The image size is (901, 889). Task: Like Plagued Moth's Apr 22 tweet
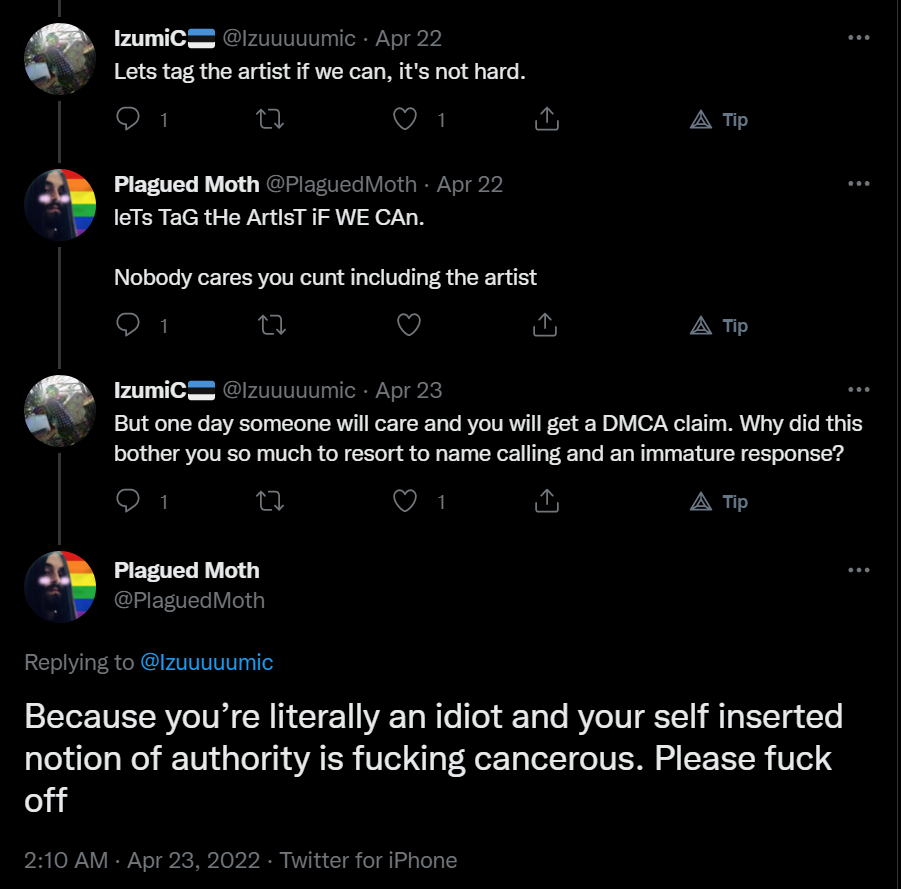(x=409, y=325)
